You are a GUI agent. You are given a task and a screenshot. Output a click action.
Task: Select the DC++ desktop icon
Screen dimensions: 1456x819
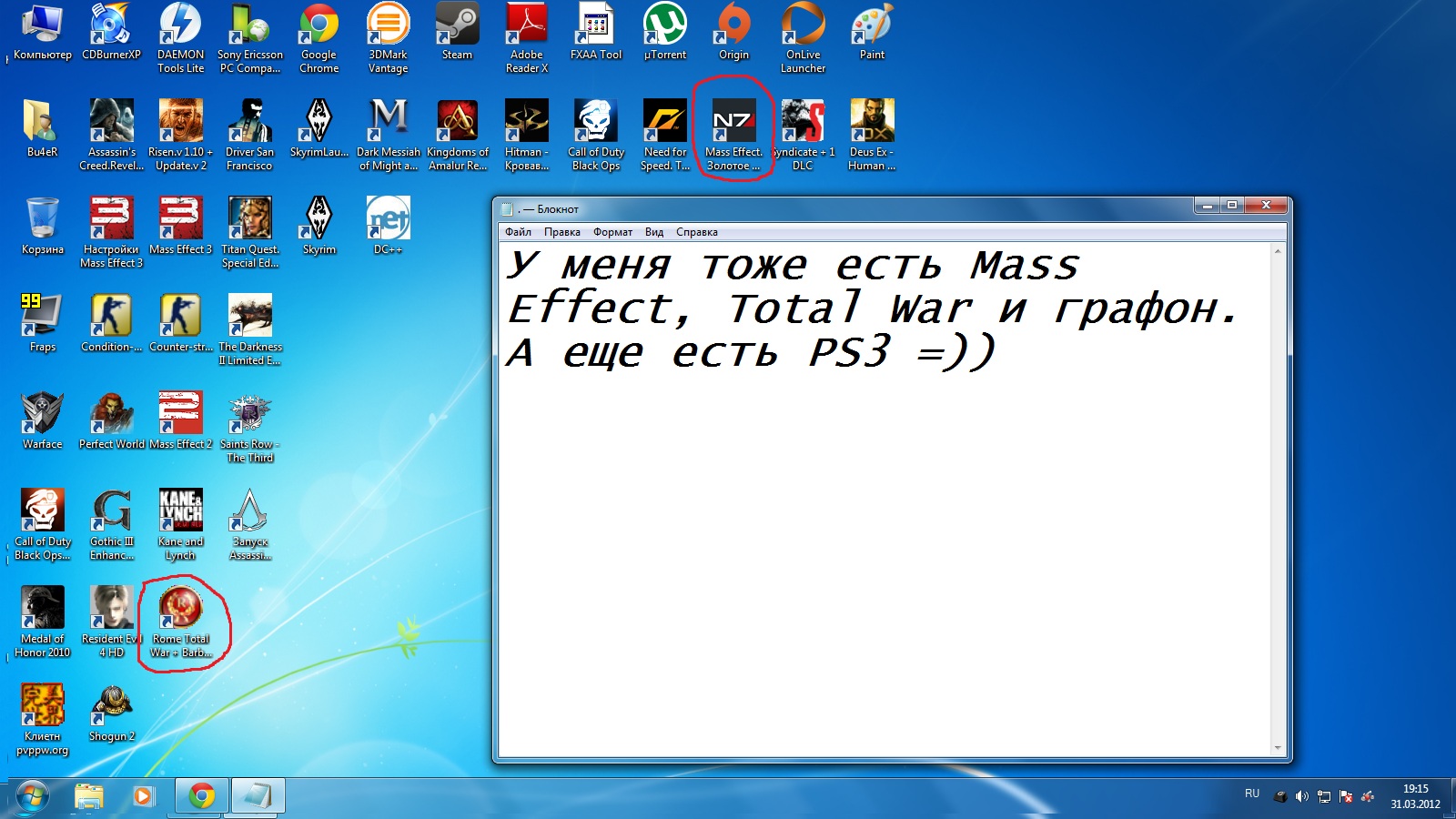pos(388,226)
